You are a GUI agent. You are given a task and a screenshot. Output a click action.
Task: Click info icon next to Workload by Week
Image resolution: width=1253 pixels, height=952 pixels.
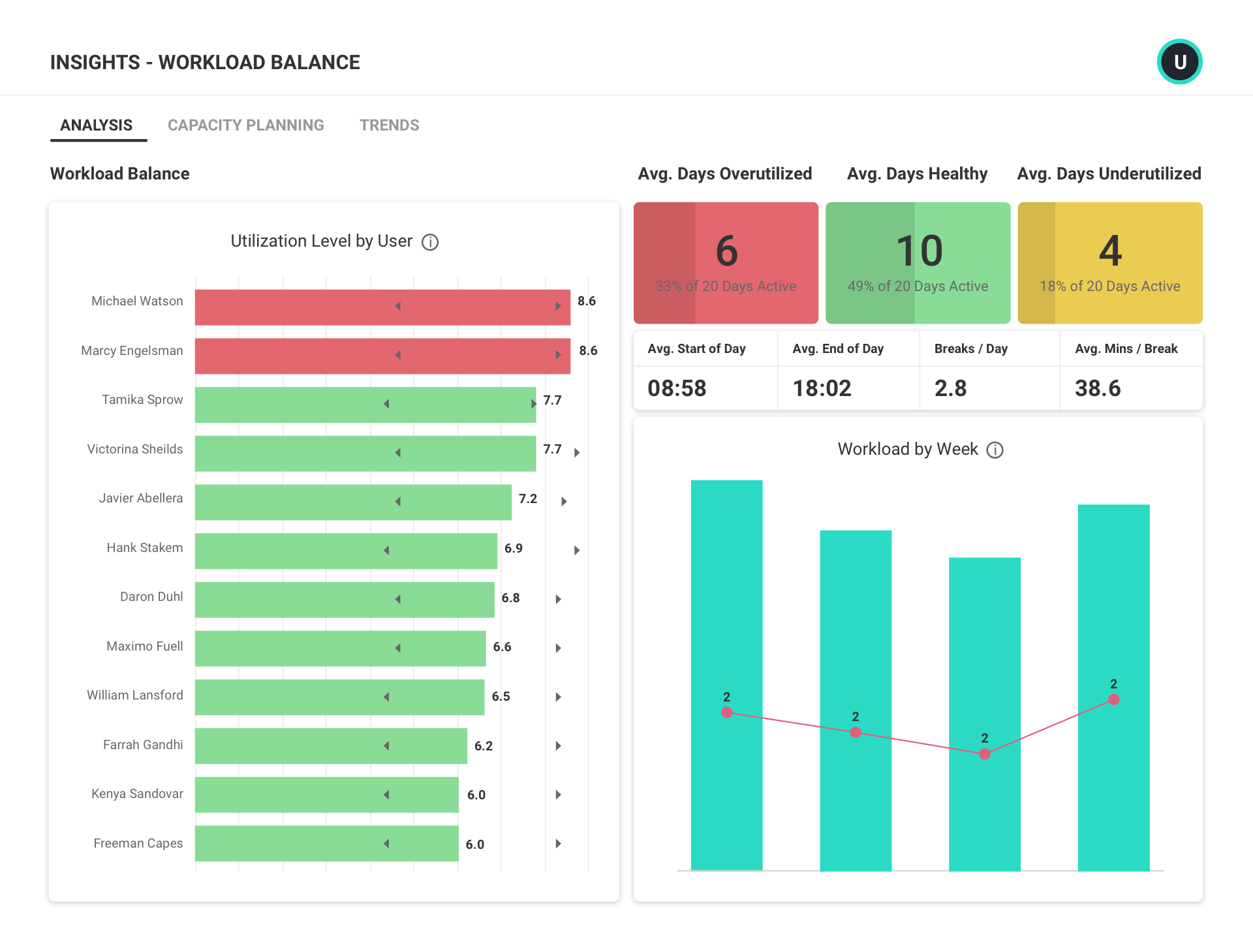click(x=995, y=450)
